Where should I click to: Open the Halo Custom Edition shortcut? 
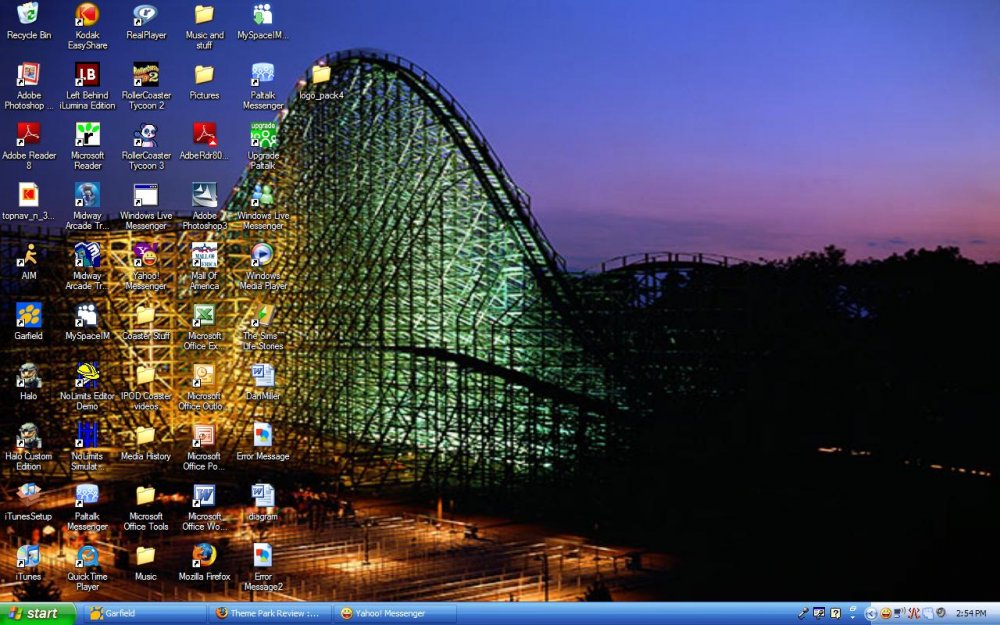pos(29,435)
